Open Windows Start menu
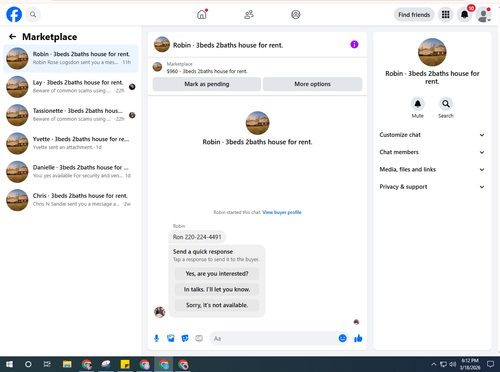The width and height of the screenshot is (500, 372). tap(9, 364)
